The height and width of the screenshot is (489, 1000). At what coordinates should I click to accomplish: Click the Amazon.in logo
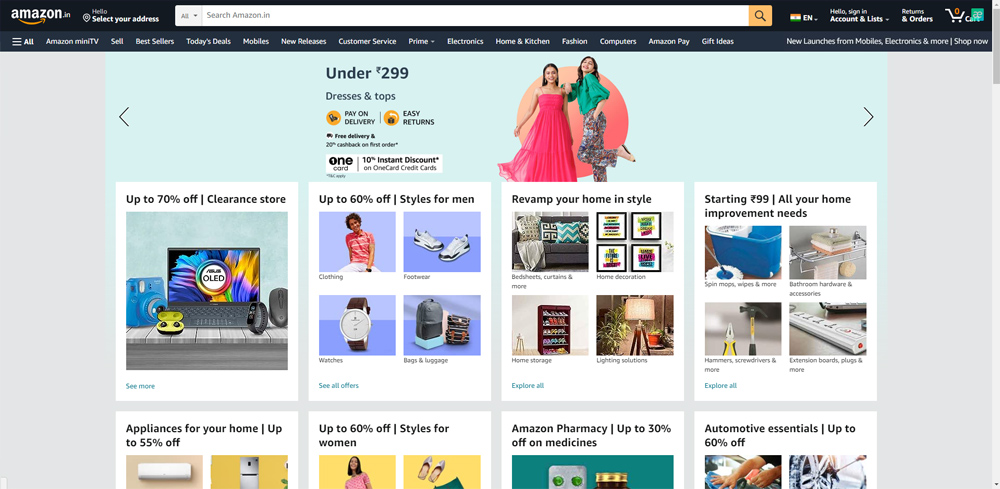point(40,15)
